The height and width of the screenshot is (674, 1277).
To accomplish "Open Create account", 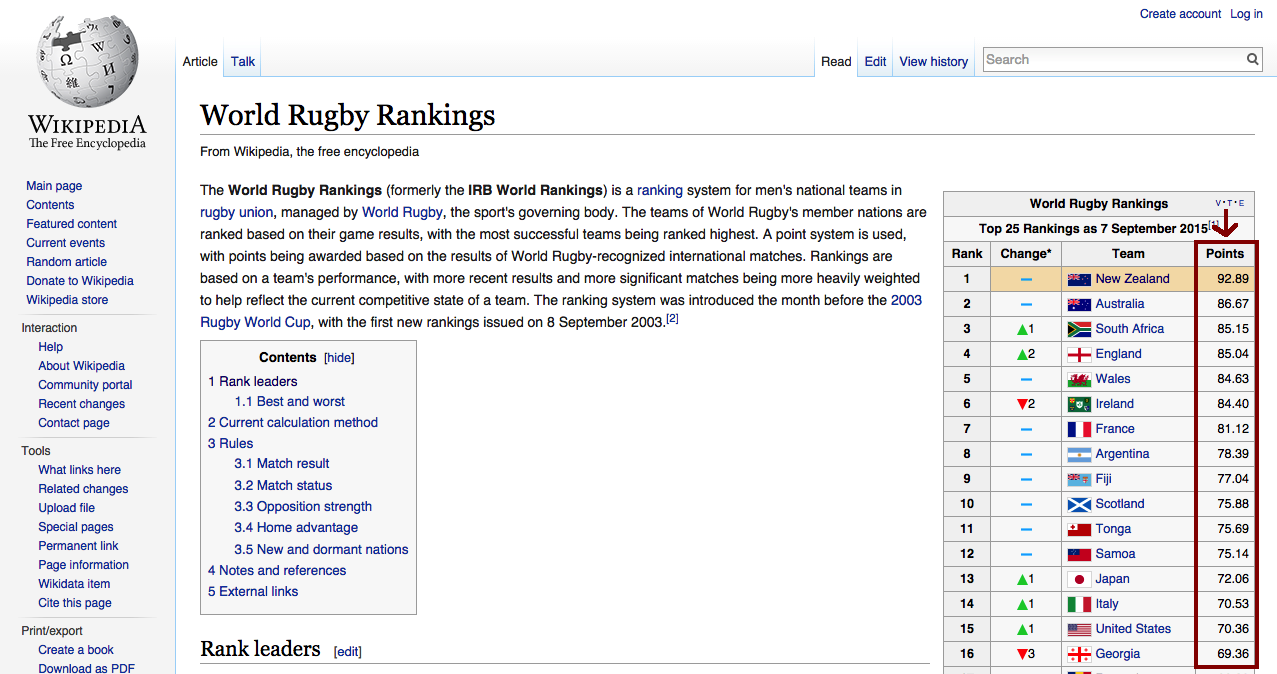I will coord(1179,13).
